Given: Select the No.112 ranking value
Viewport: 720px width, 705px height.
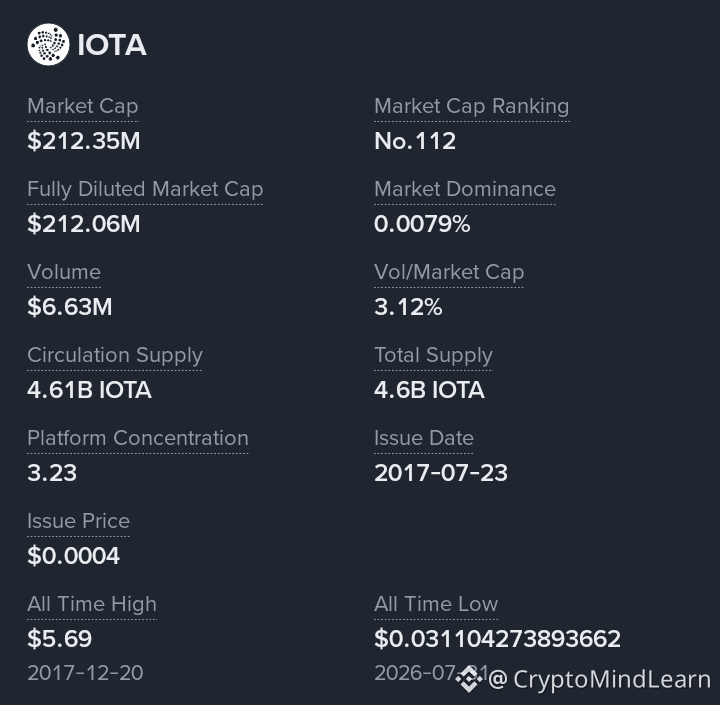Looking at the screenshot, I should (x=415, y=141).
